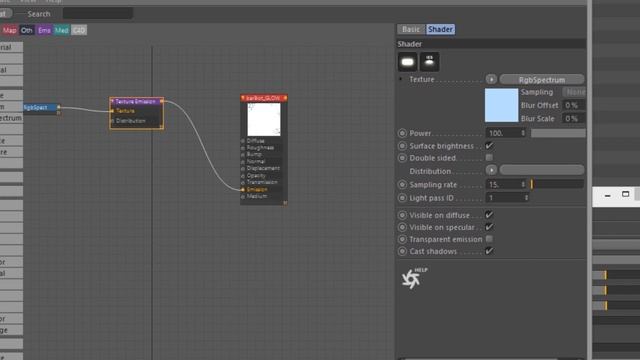
Task: Toggle the Visible on specular checkbox
Action: pyautogui.click(x=489, y=227)
